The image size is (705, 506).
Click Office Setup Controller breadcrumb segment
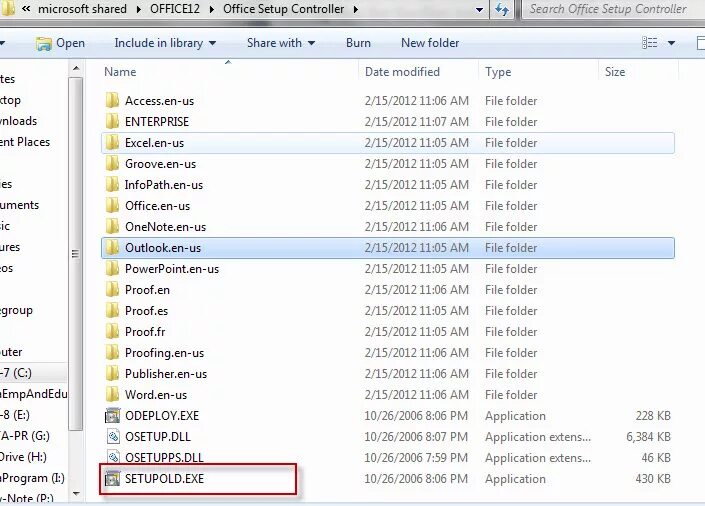coord(283,9)
